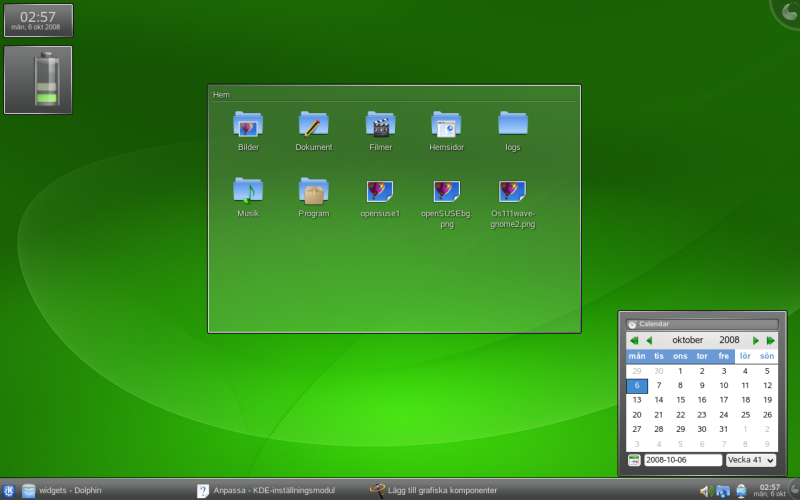This screenshot has height=500, width=800.
Task: Select day 24 in the calendar
Action: click(723, 415)
